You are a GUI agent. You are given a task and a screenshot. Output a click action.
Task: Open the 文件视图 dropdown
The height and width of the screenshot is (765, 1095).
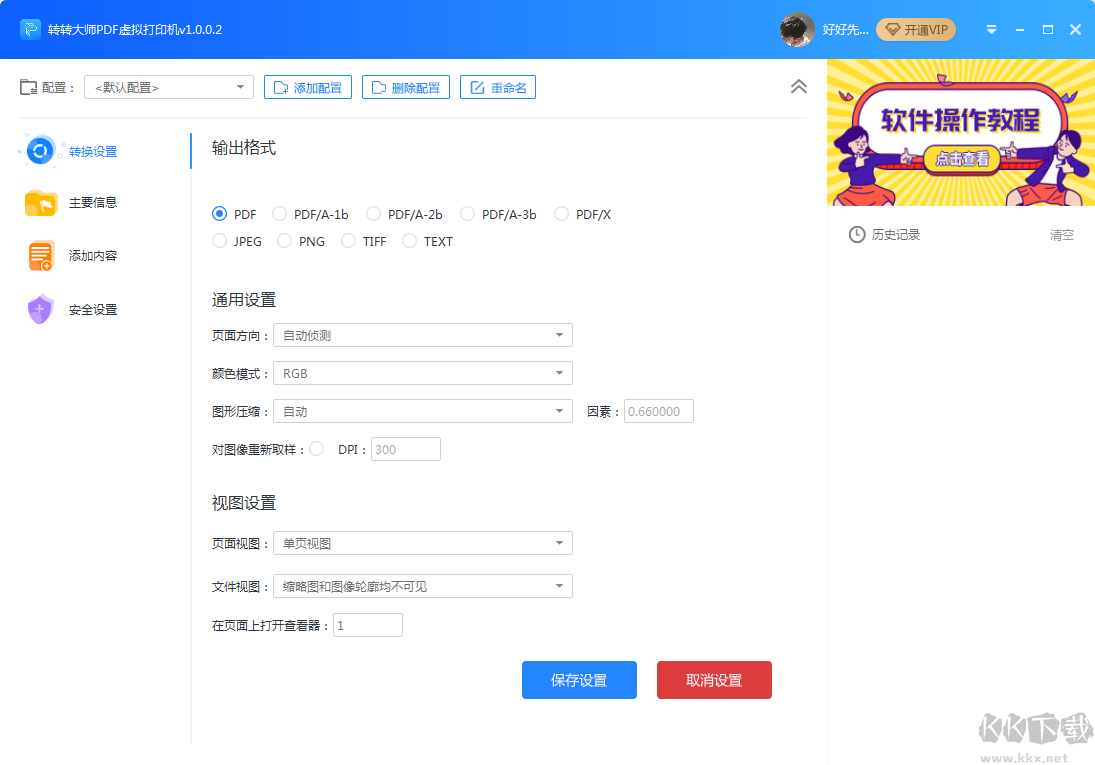[422, 585]
